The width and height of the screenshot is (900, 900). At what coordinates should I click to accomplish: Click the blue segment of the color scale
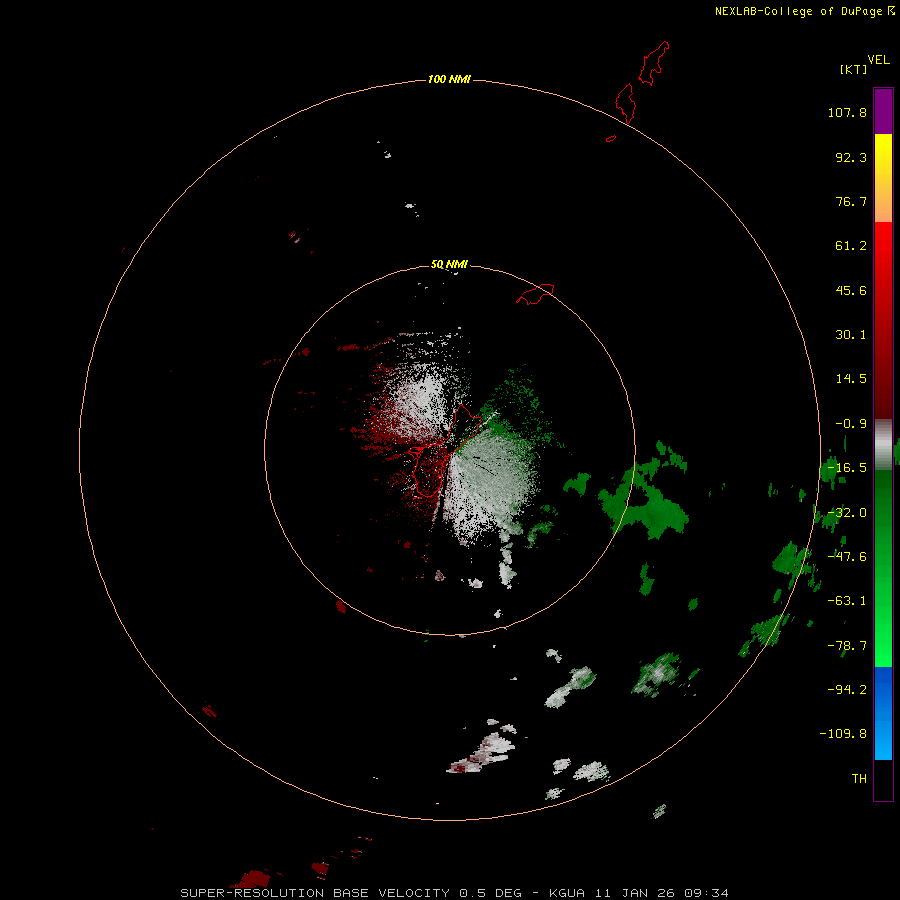tap(883, 713)
